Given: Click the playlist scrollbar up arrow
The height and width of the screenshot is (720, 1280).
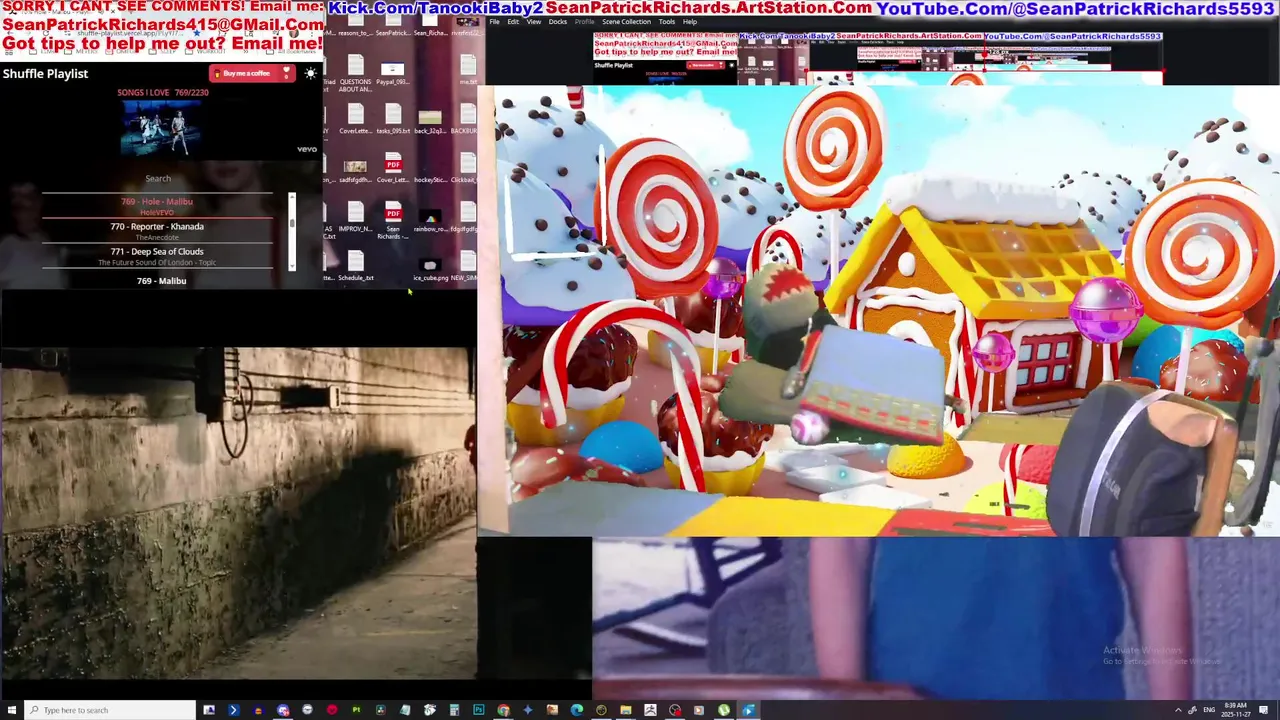Looking at the screenshot, I should (x=292, y=197).
